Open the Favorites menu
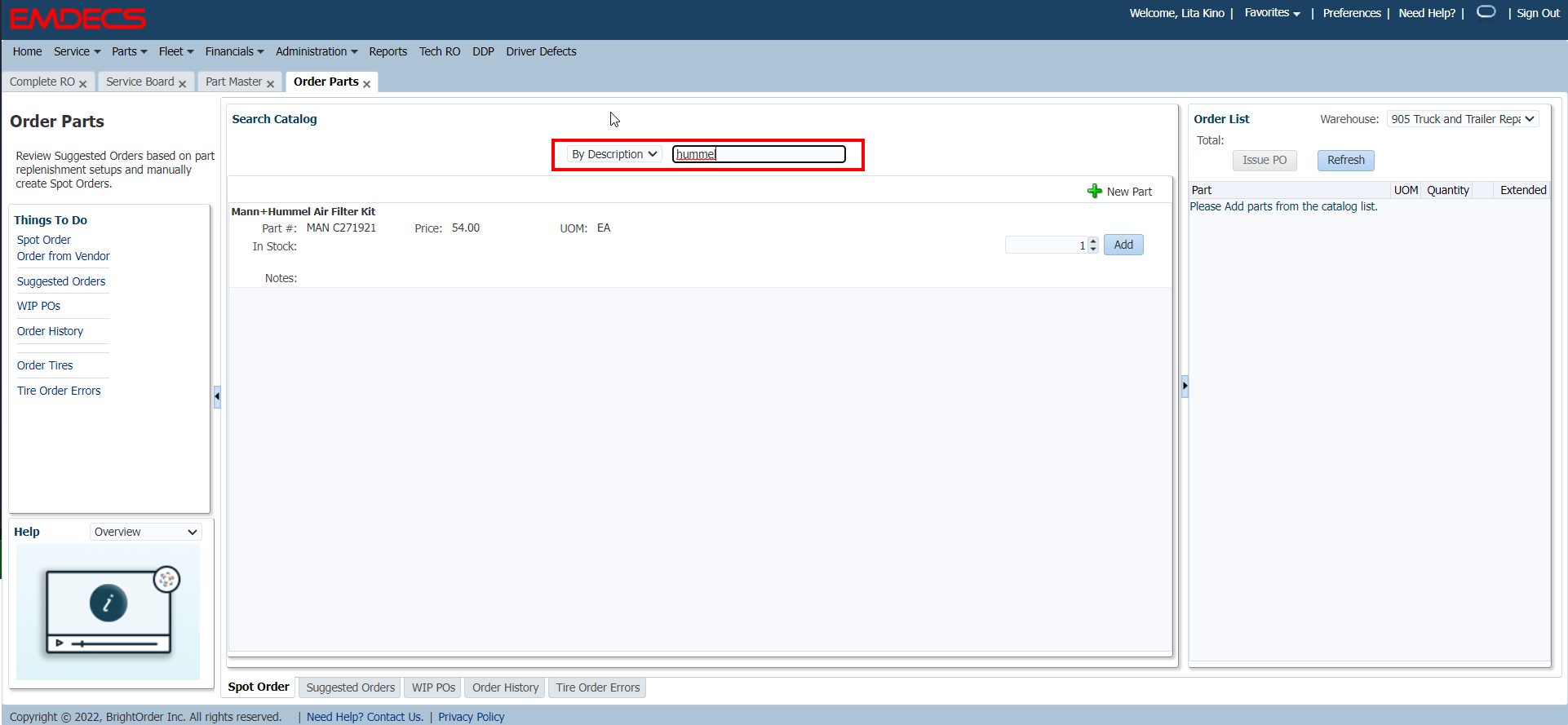This screenshot has width=1568, height=725. click(x=1272, y=13)
